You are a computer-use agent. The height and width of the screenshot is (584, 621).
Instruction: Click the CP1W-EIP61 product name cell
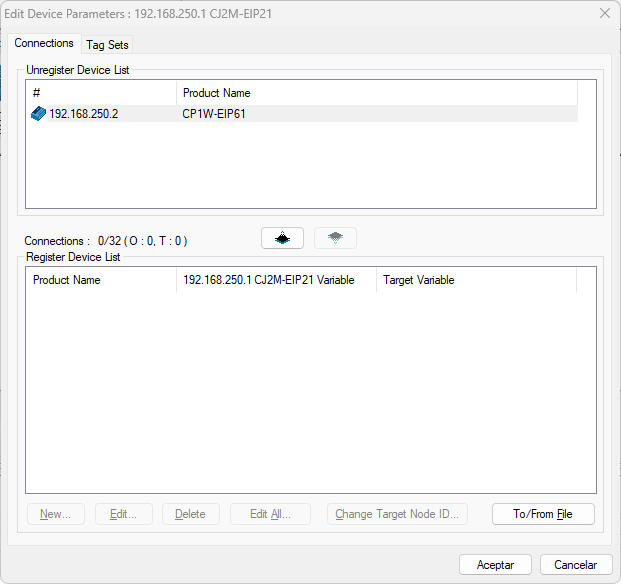(214, 114)
